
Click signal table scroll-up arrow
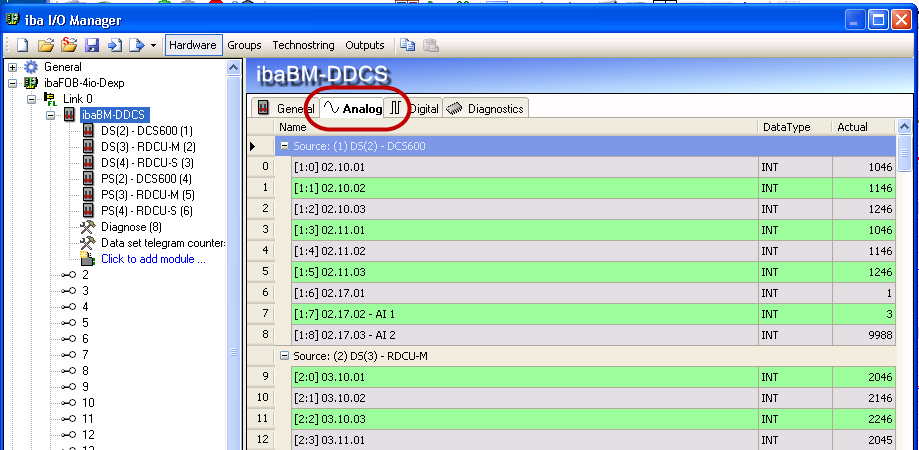(x=904, y=127)
